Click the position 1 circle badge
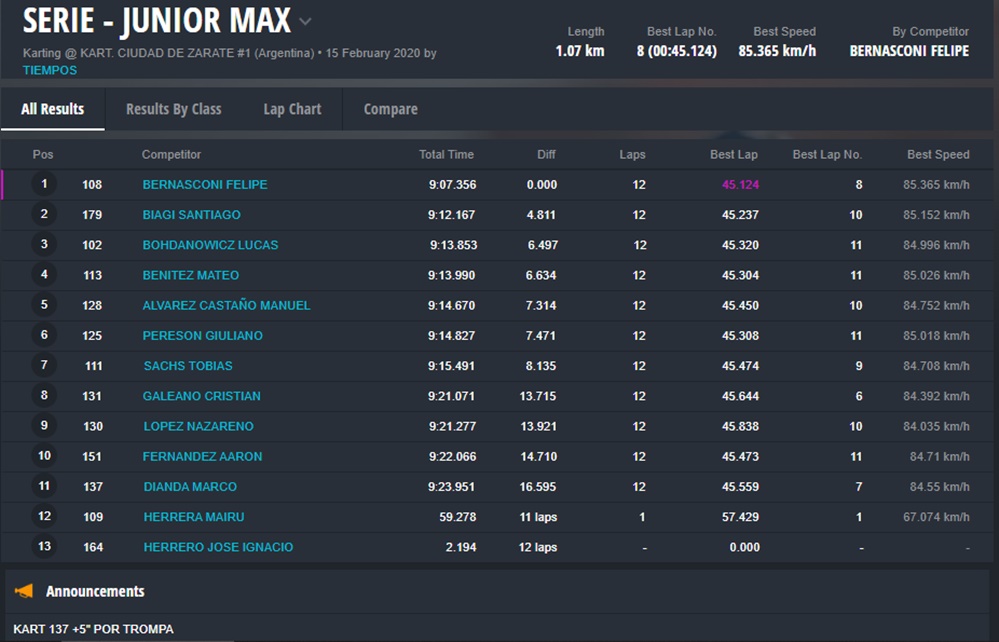 tap(44, 184)
